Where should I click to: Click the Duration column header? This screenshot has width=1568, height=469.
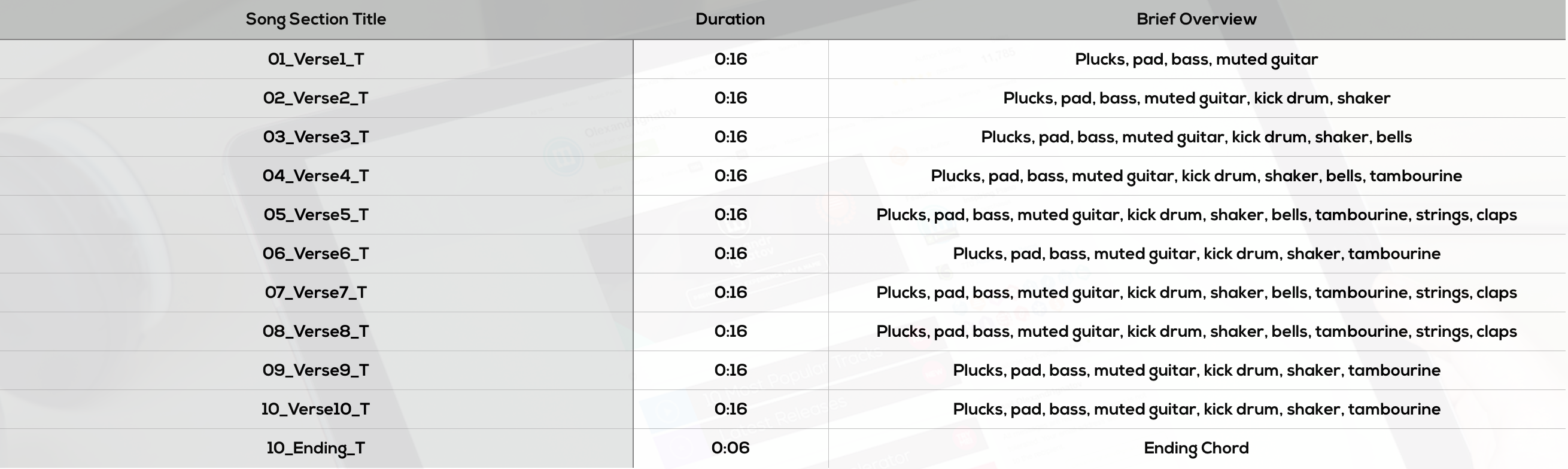(x=730, y=20)
